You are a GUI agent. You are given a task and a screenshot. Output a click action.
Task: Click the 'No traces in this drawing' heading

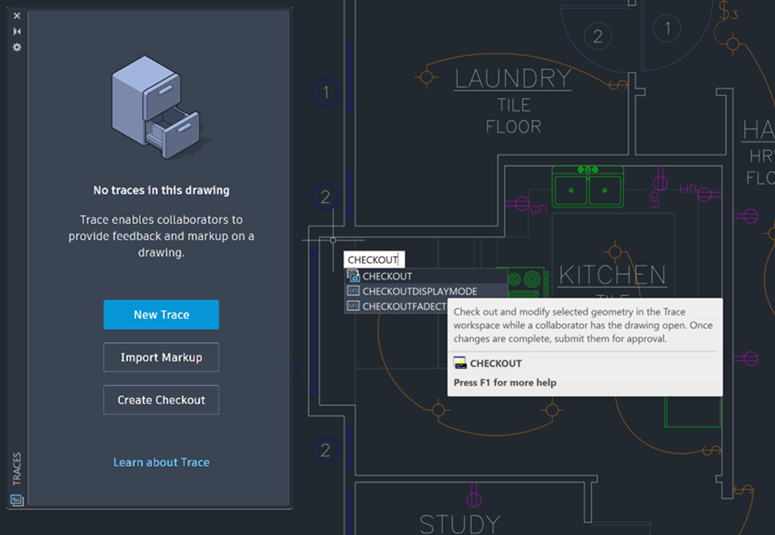(x=161, y=190)
